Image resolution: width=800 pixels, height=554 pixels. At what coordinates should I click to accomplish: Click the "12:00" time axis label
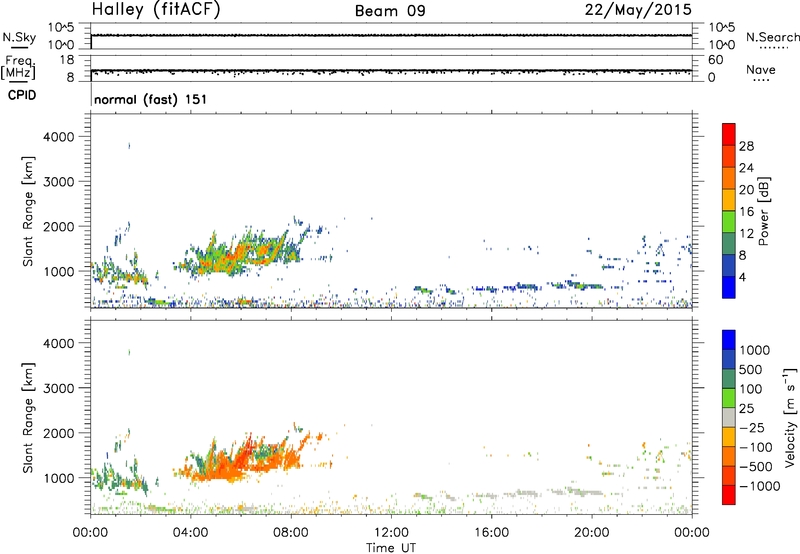391,533
